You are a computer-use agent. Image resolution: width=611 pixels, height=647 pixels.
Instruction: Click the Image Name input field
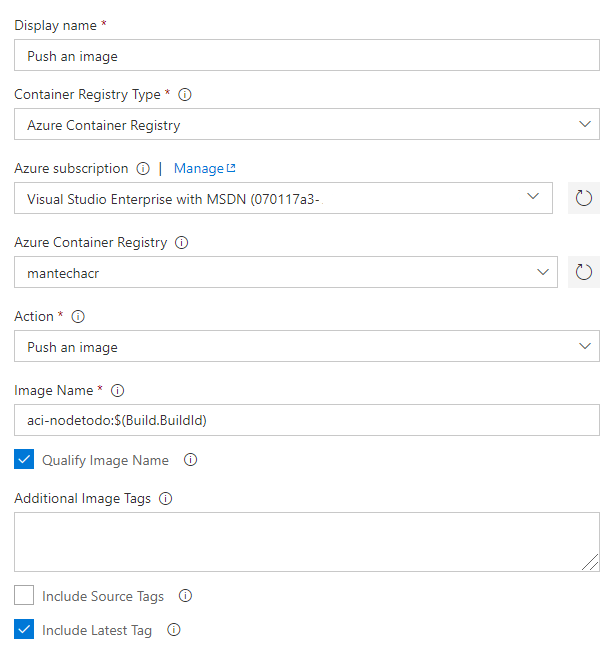click(307, 420)
